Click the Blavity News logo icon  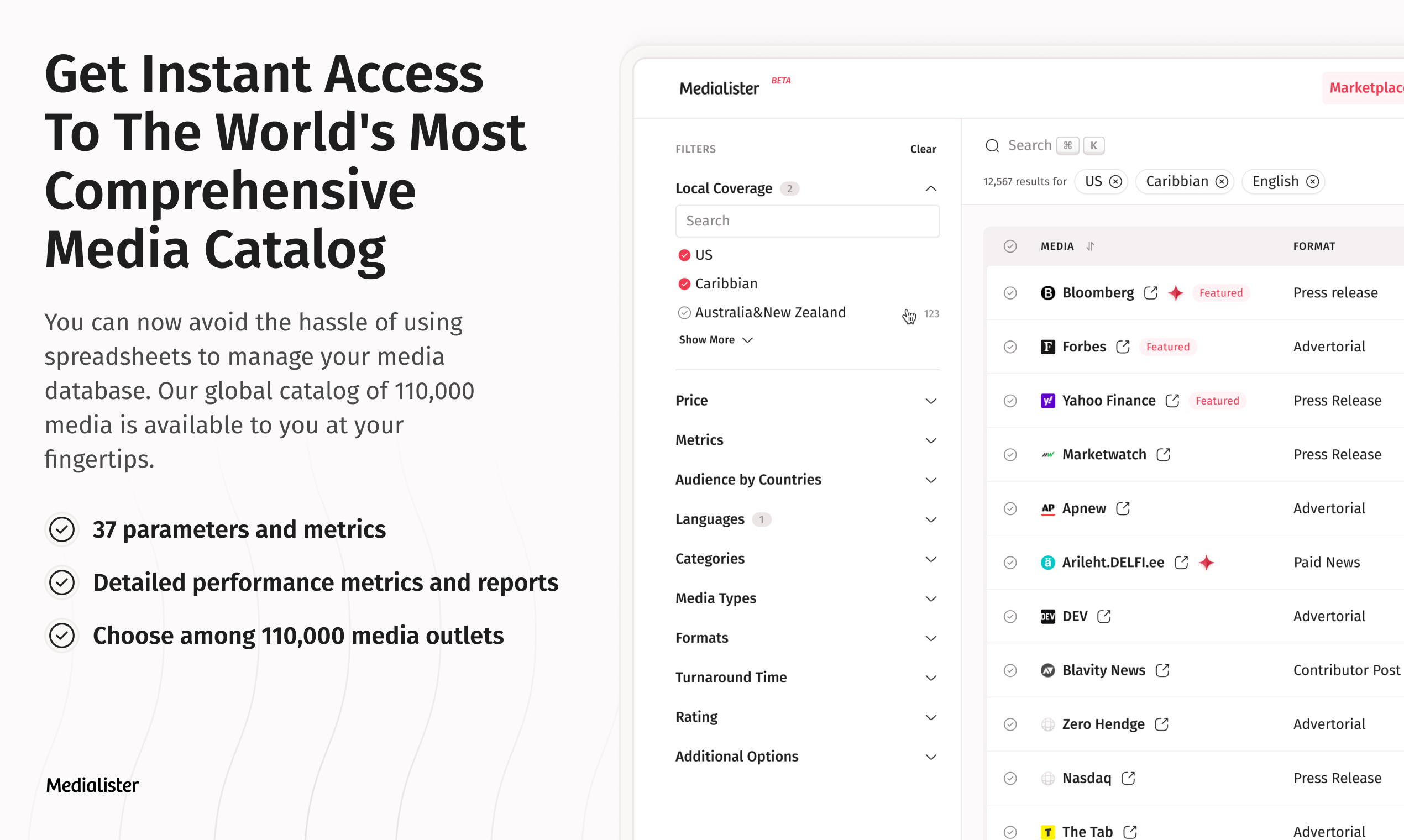(x=1048, y=670)
